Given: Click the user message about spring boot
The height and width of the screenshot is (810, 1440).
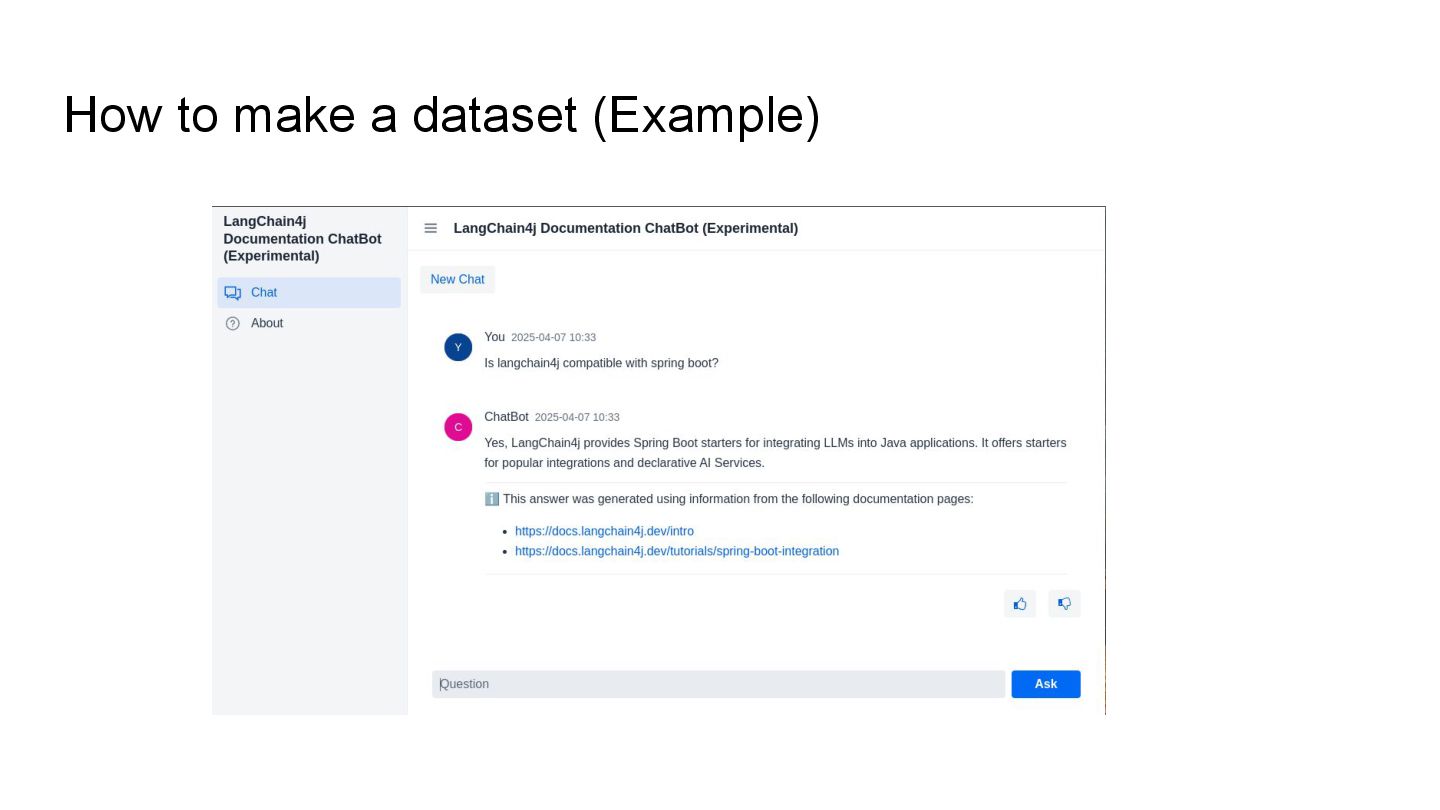Looking at the screenshot, I should (x=601, y=363).
